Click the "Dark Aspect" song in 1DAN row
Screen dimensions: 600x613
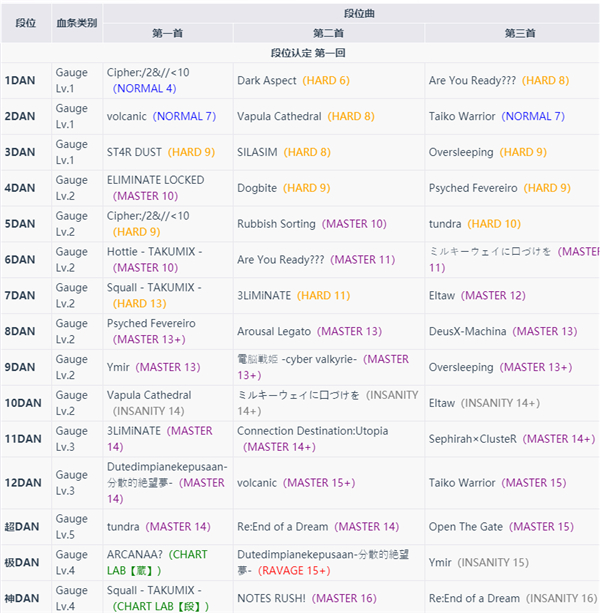pos(266,80)
